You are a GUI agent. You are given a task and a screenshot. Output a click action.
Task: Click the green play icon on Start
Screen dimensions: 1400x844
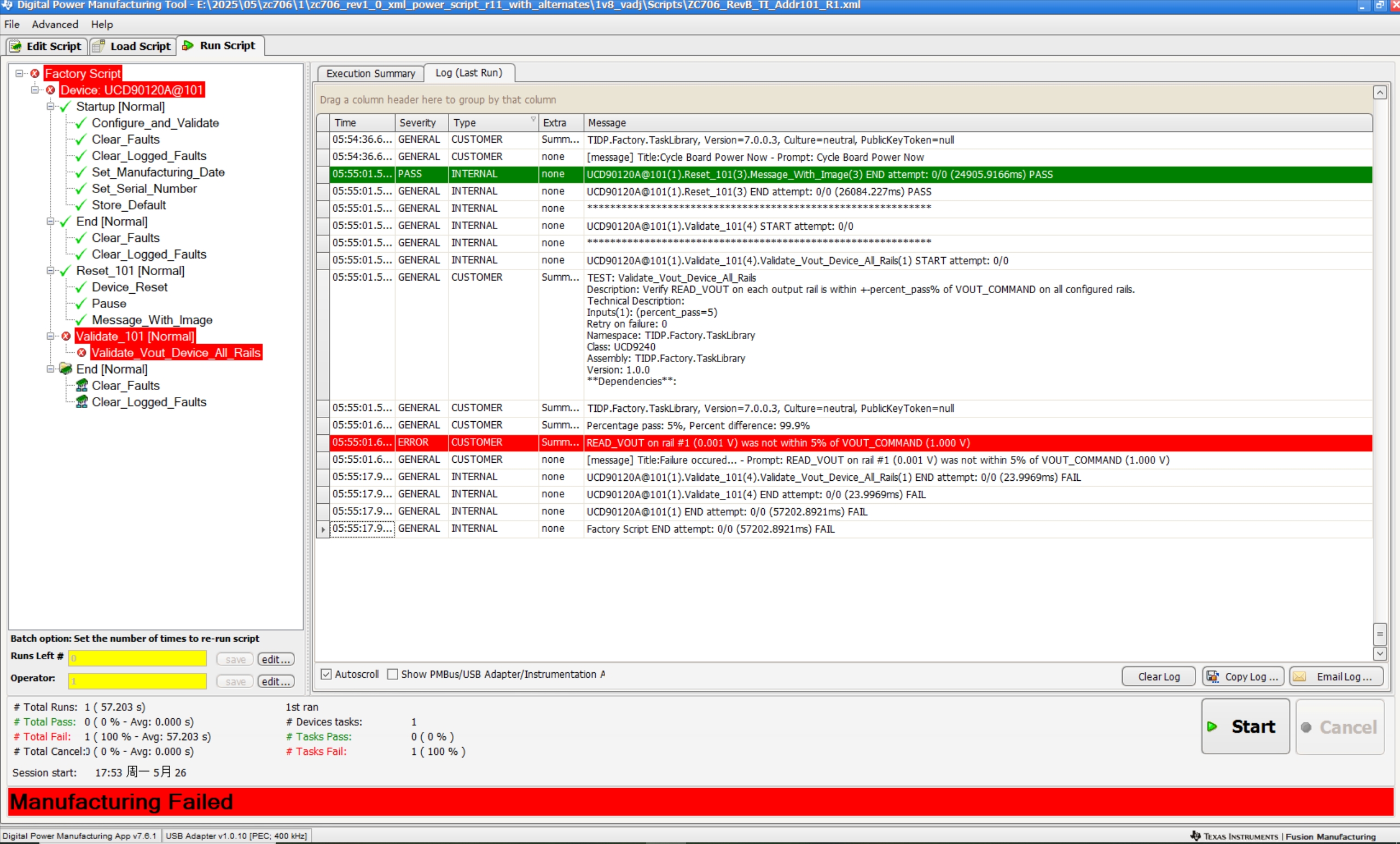click(x=1212, y=726)
